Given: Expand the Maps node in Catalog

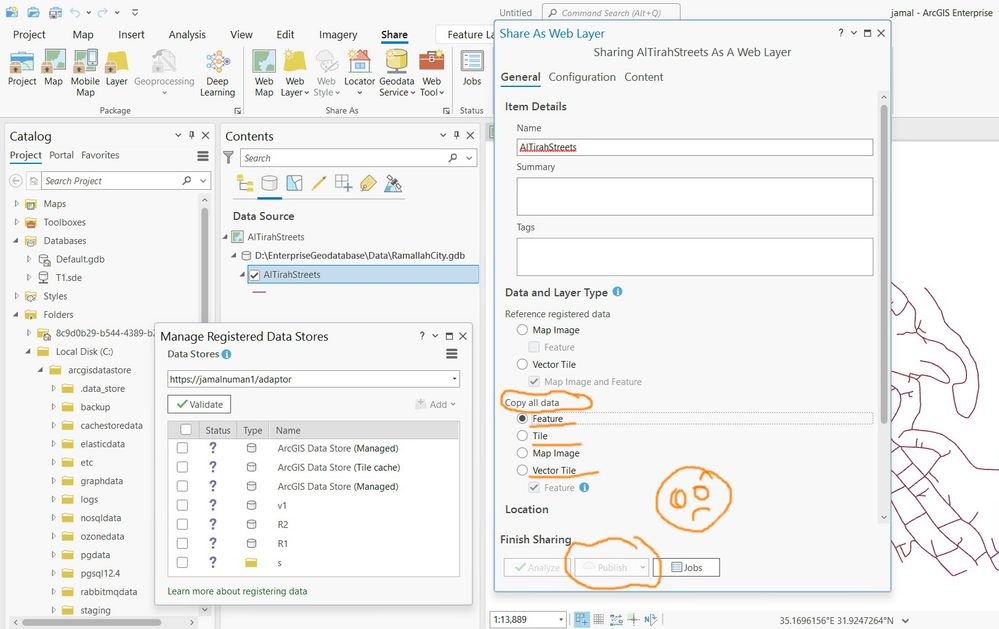Looking at the screenshot, I should coord(17,204).
